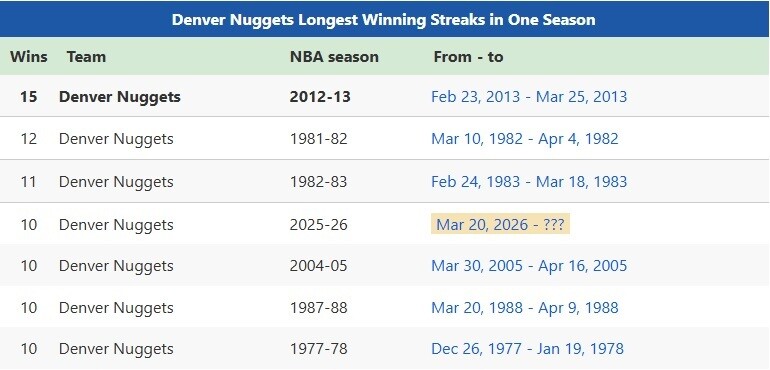The height and width of the screenshot is (370, 770).
Task: Open the Feb 23, 2013 - Mar 25, 2013 streak link
Action: click(x=529, y=96)
